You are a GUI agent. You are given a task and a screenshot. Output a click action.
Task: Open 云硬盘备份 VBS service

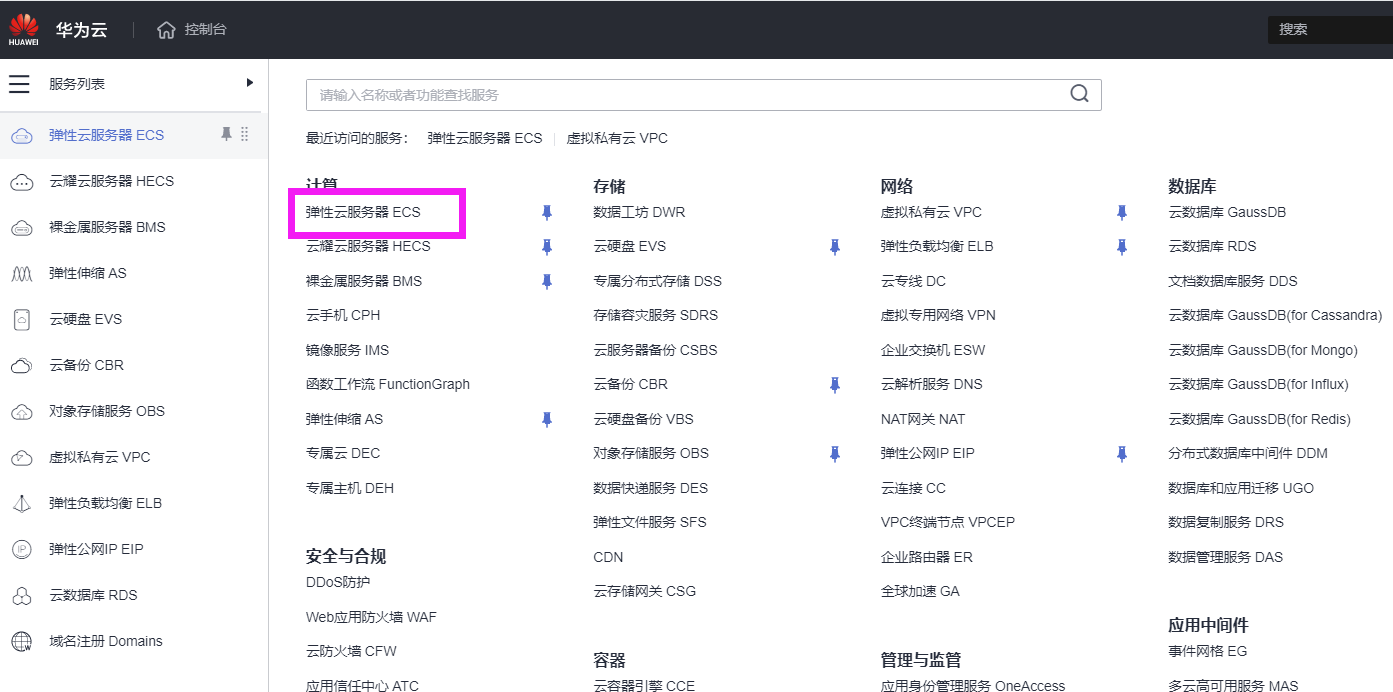(643, 419)
